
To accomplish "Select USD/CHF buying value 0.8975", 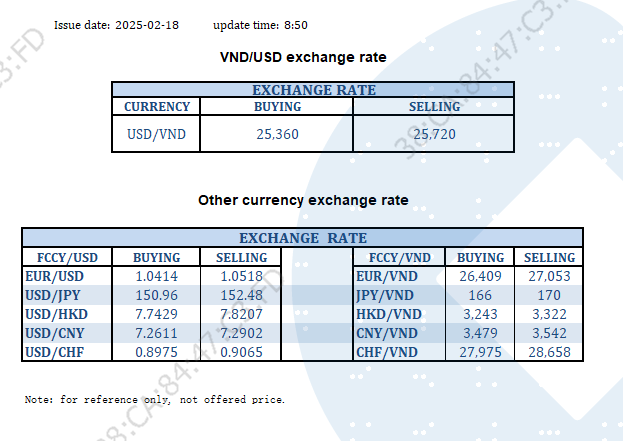I will click(155, 352).
